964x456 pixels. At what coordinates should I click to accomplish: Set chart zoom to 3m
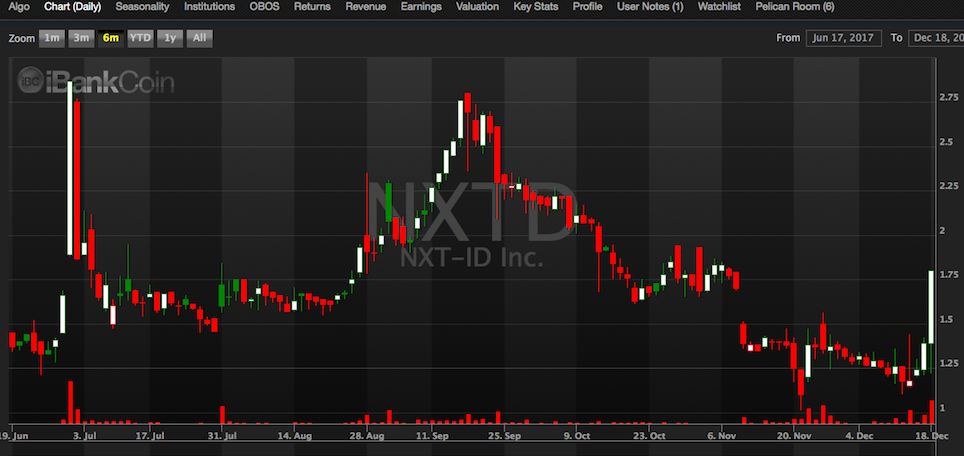(x=81, y=38)
